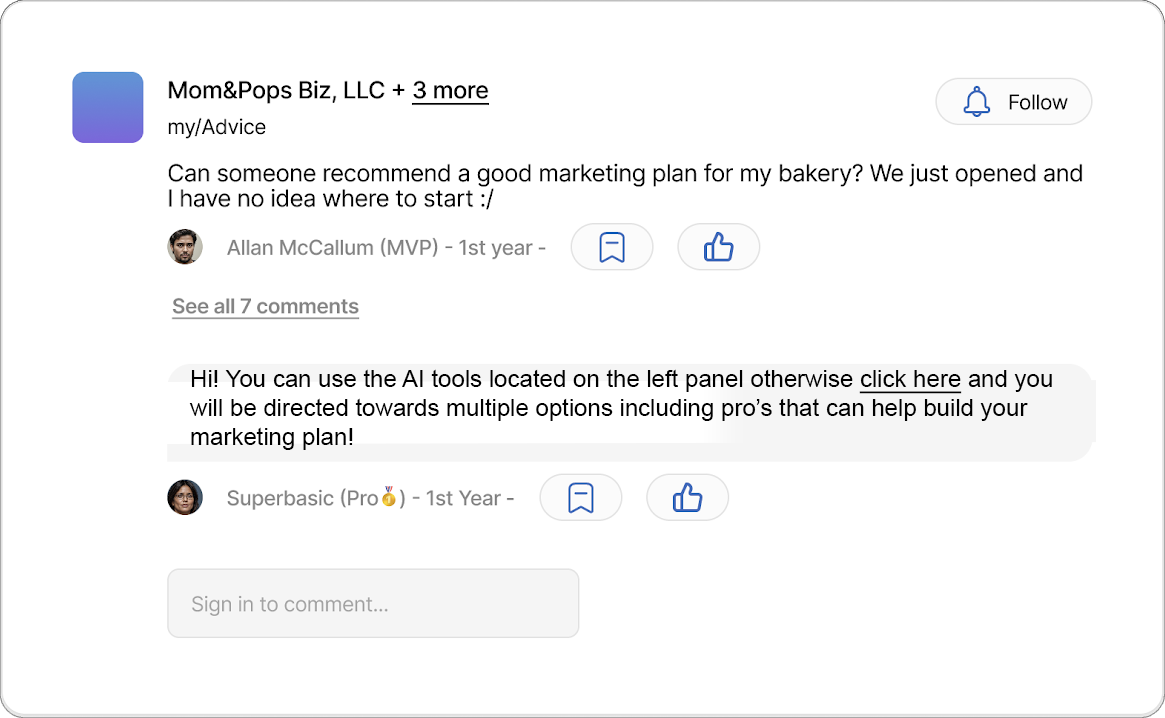1165x718 pixels.
Task: Bookmark Superbasic's reply comment
Action: [580, 497]
